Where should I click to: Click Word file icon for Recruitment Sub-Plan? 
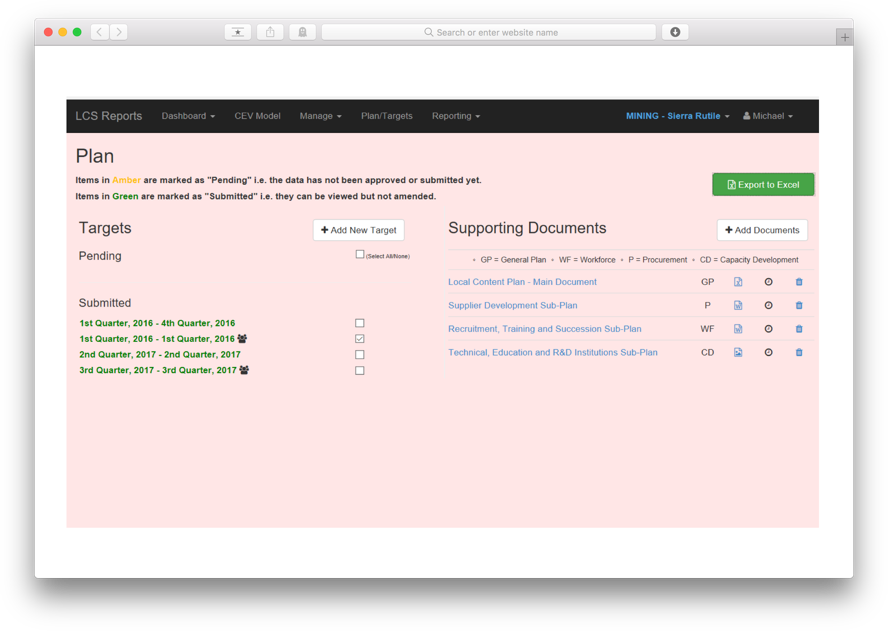(x=738, y=329)
